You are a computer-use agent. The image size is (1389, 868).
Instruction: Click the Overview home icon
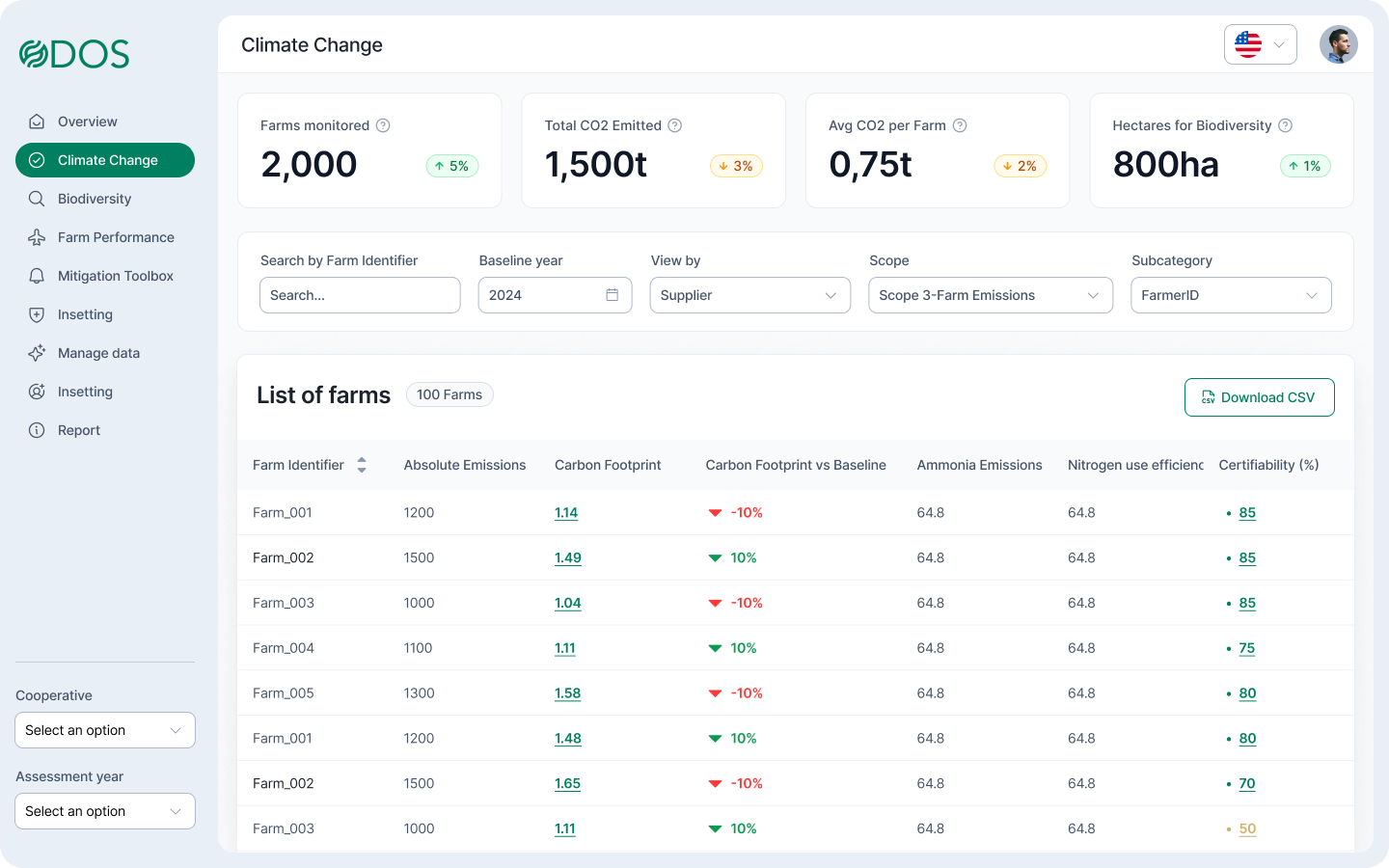37,122
